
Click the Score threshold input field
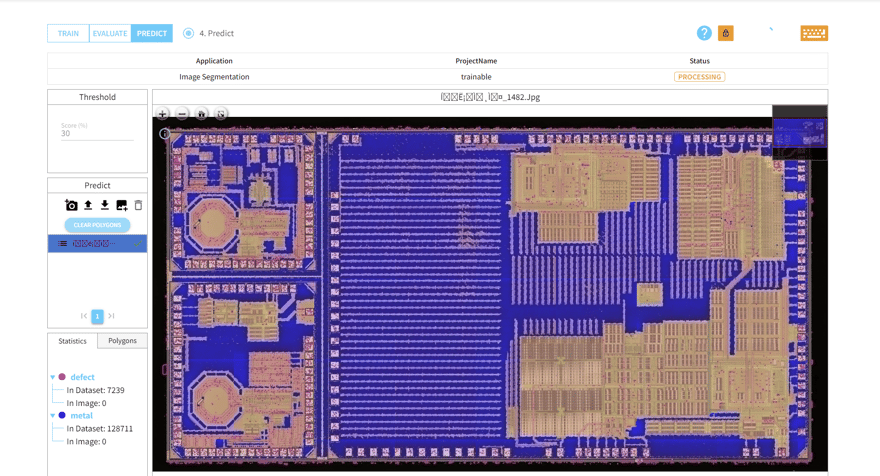(96, 133)
